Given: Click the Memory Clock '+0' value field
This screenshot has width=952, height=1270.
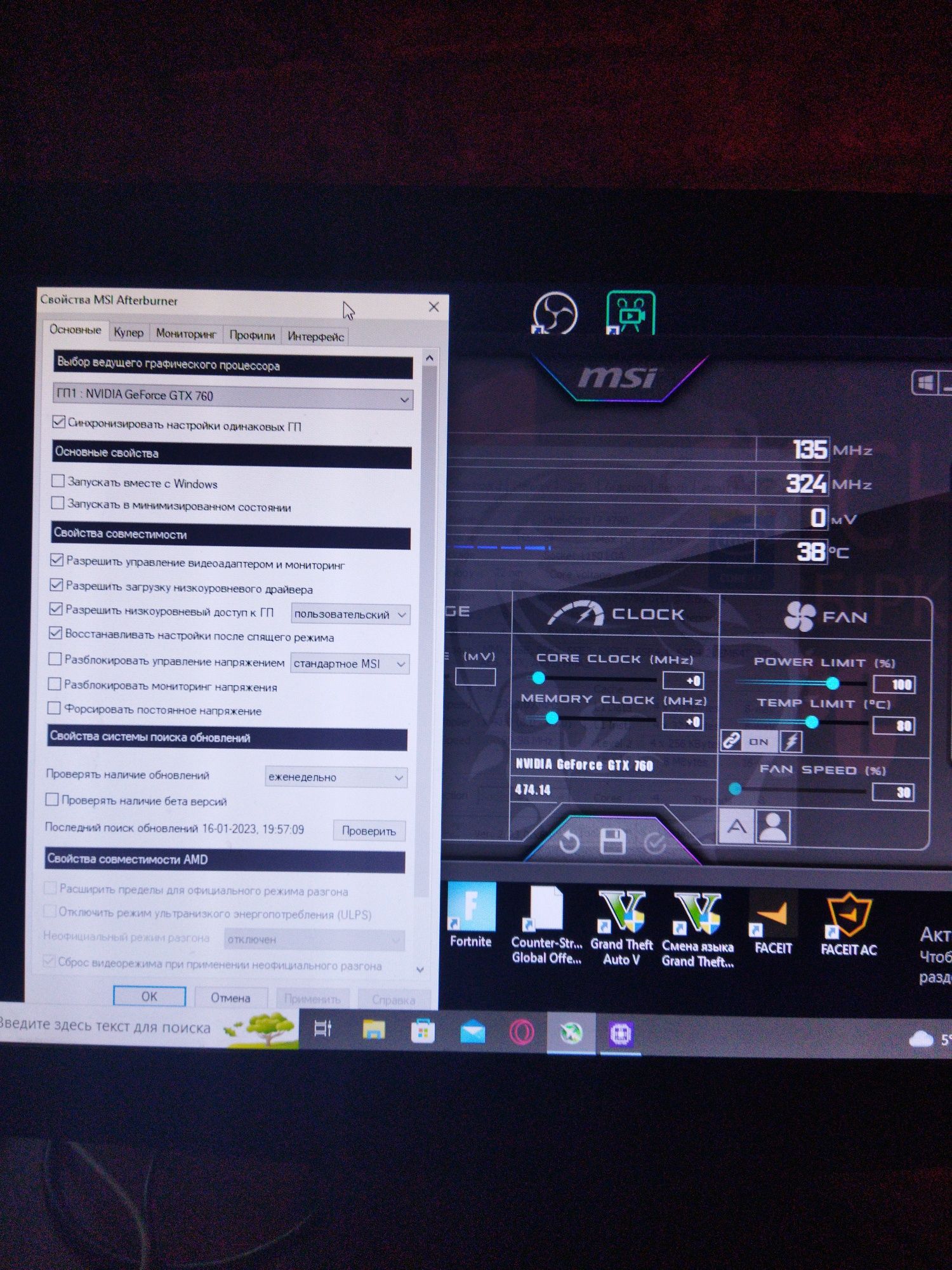Looking at the screenshot, I should pos(683,721).
